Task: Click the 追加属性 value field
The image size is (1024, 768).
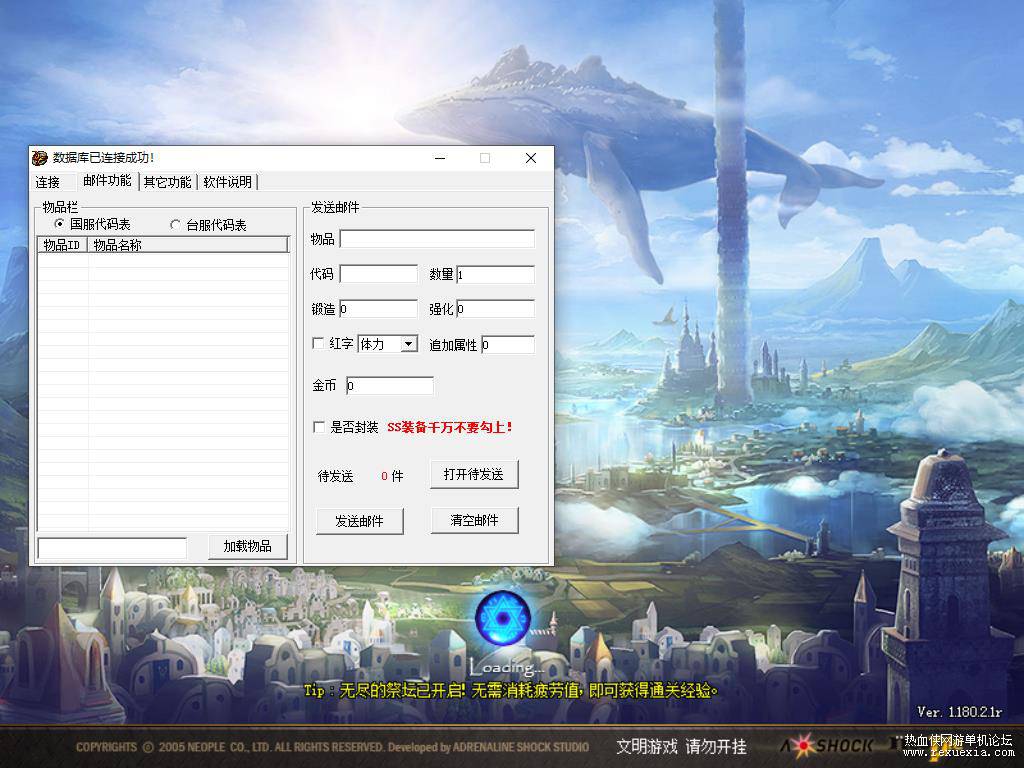Action: (x=508, y=345)
